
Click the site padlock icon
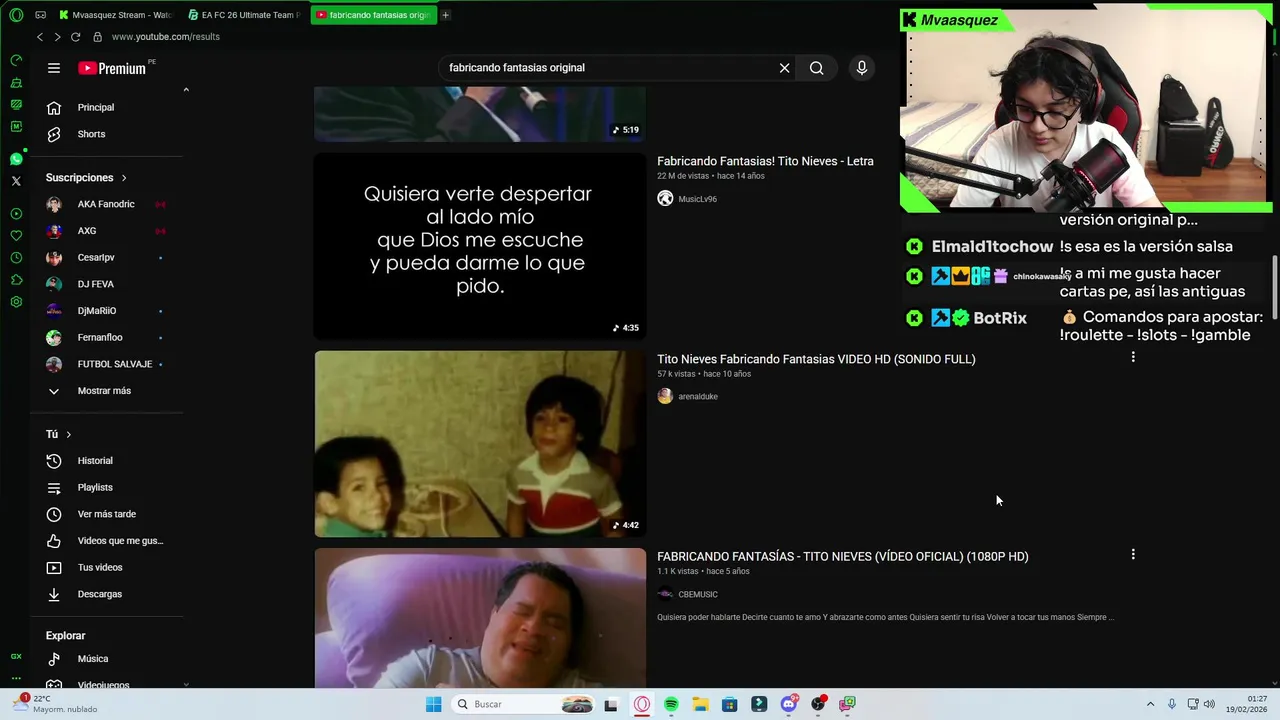97,37
